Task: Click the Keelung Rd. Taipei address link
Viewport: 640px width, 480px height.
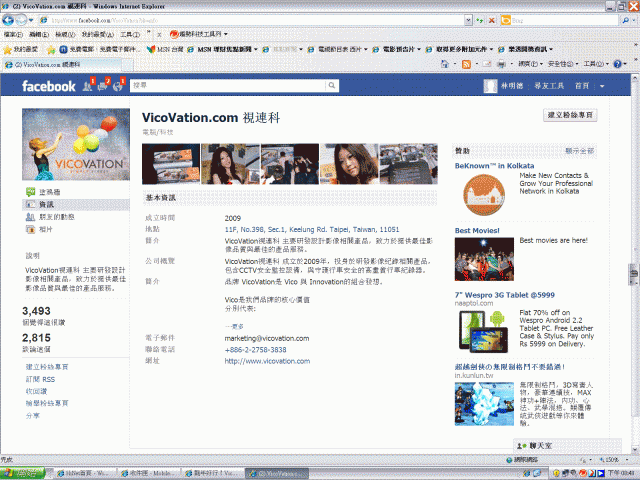Action: pyautogui.click(x=312, y=229)
